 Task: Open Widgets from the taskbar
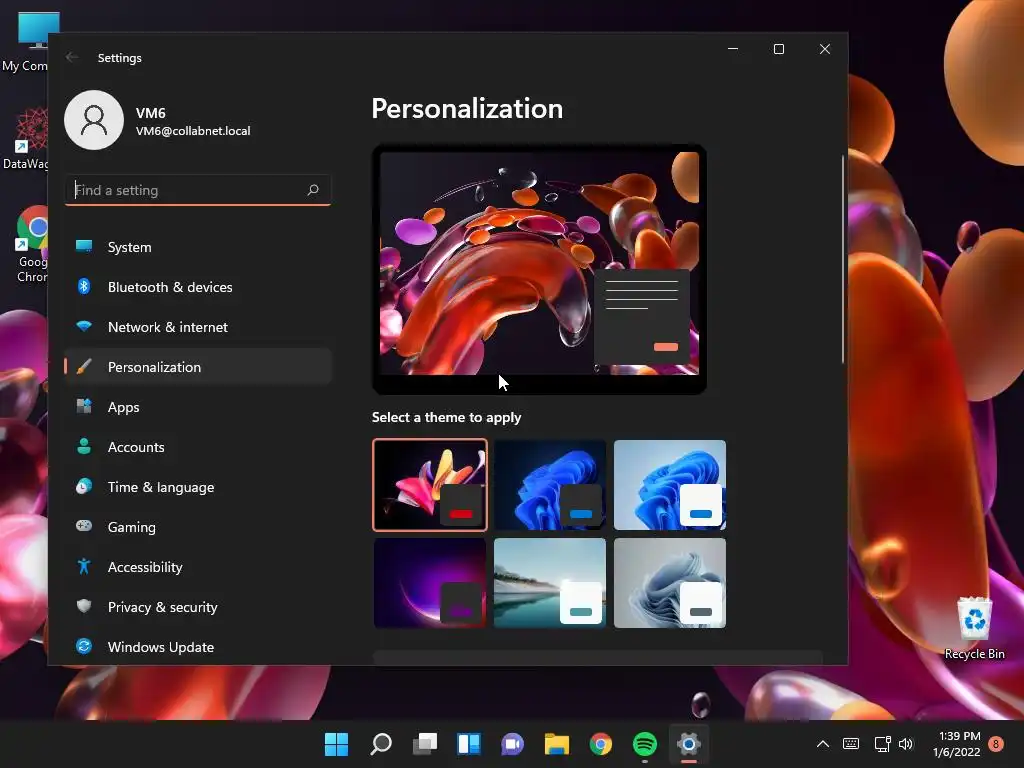[469, 743]
